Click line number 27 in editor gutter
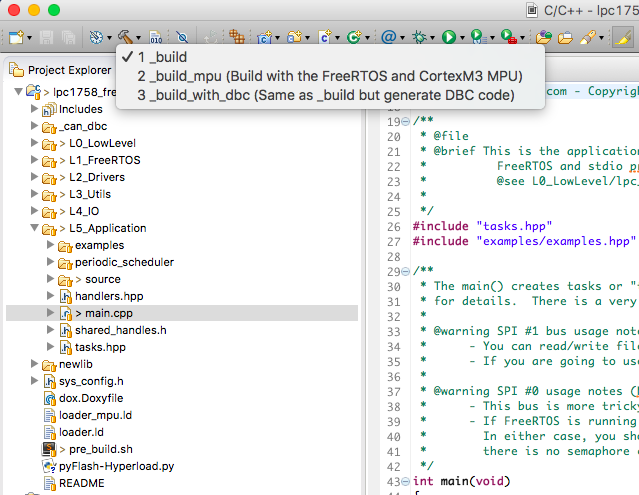 pyautogui.click(x=394, y=242)
